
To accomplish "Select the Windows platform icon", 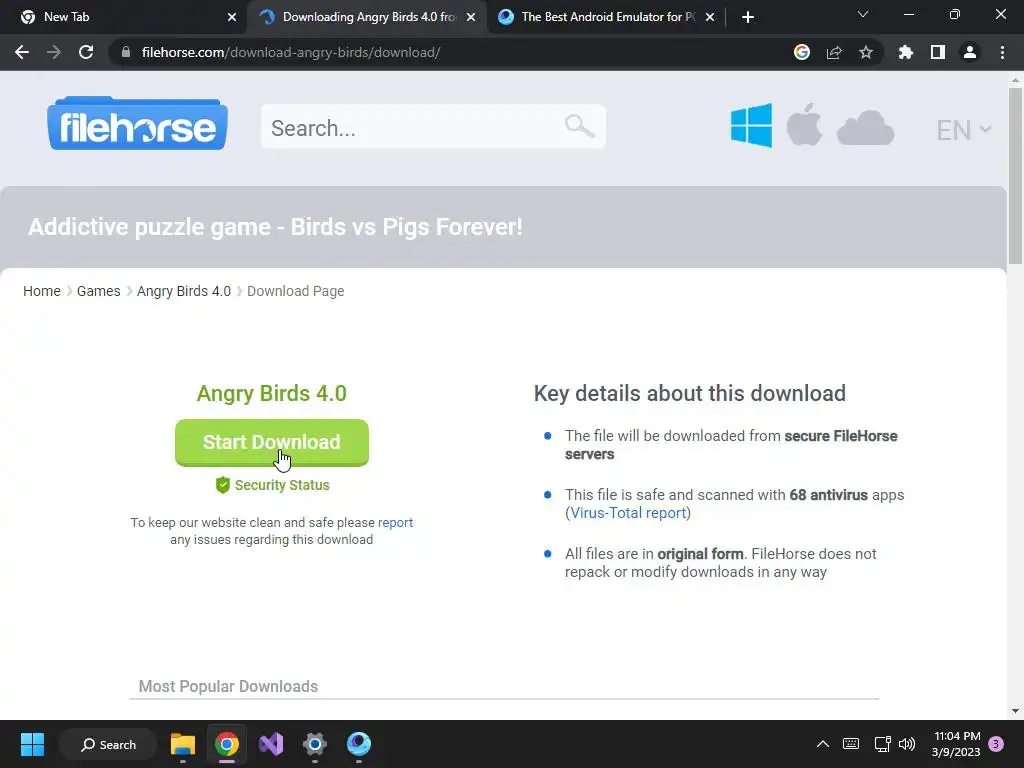I will [751, 125].
